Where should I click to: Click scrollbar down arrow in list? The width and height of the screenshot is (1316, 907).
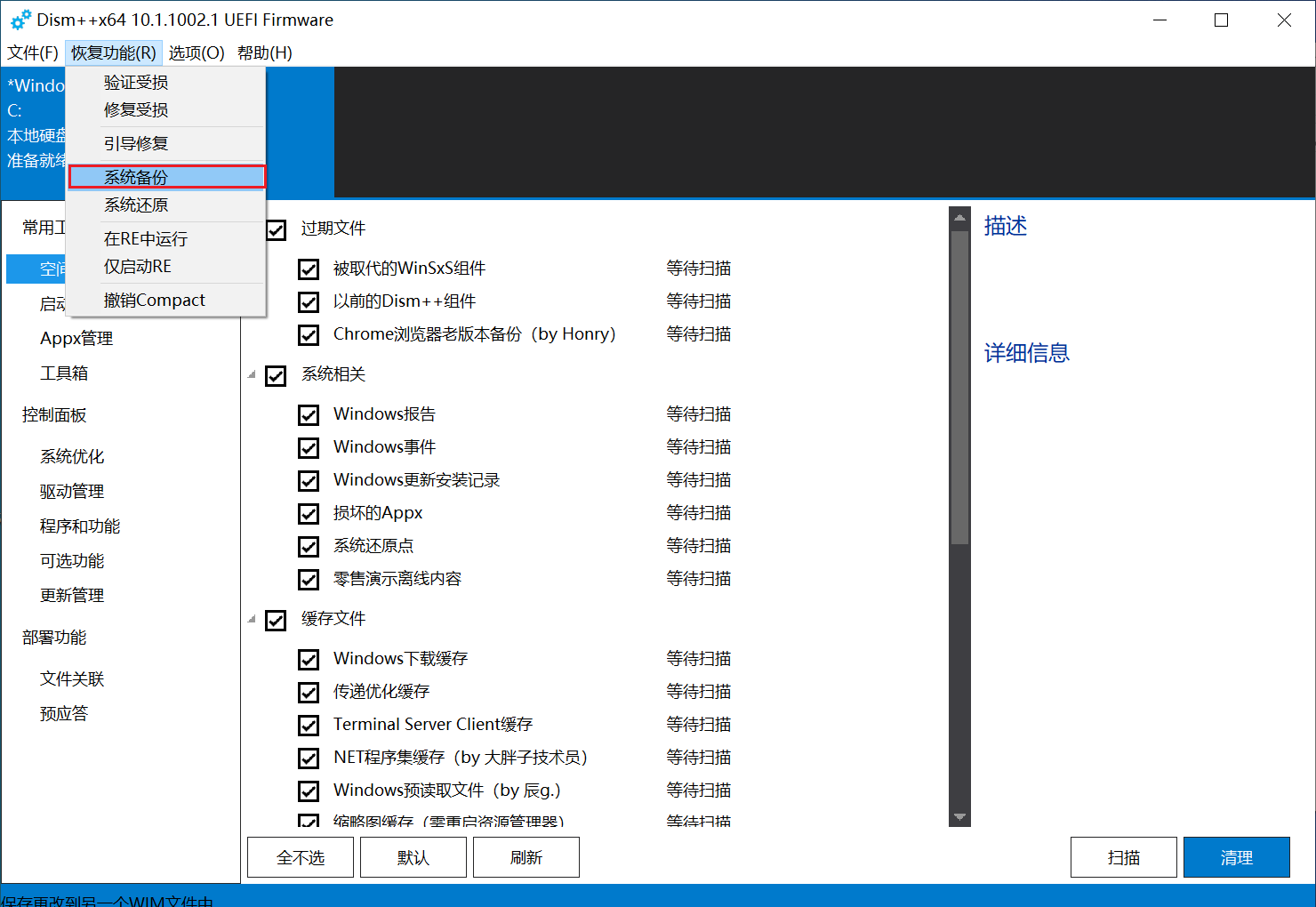959,816
